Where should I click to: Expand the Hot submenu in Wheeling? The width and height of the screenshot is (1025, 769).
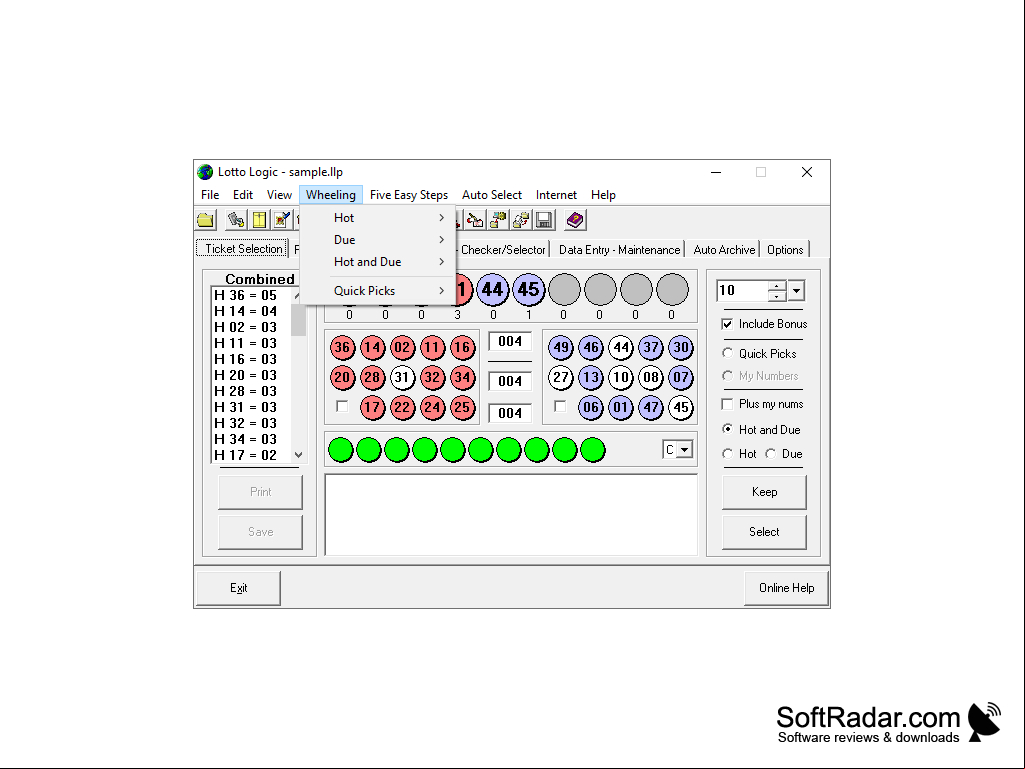[378, 218]
